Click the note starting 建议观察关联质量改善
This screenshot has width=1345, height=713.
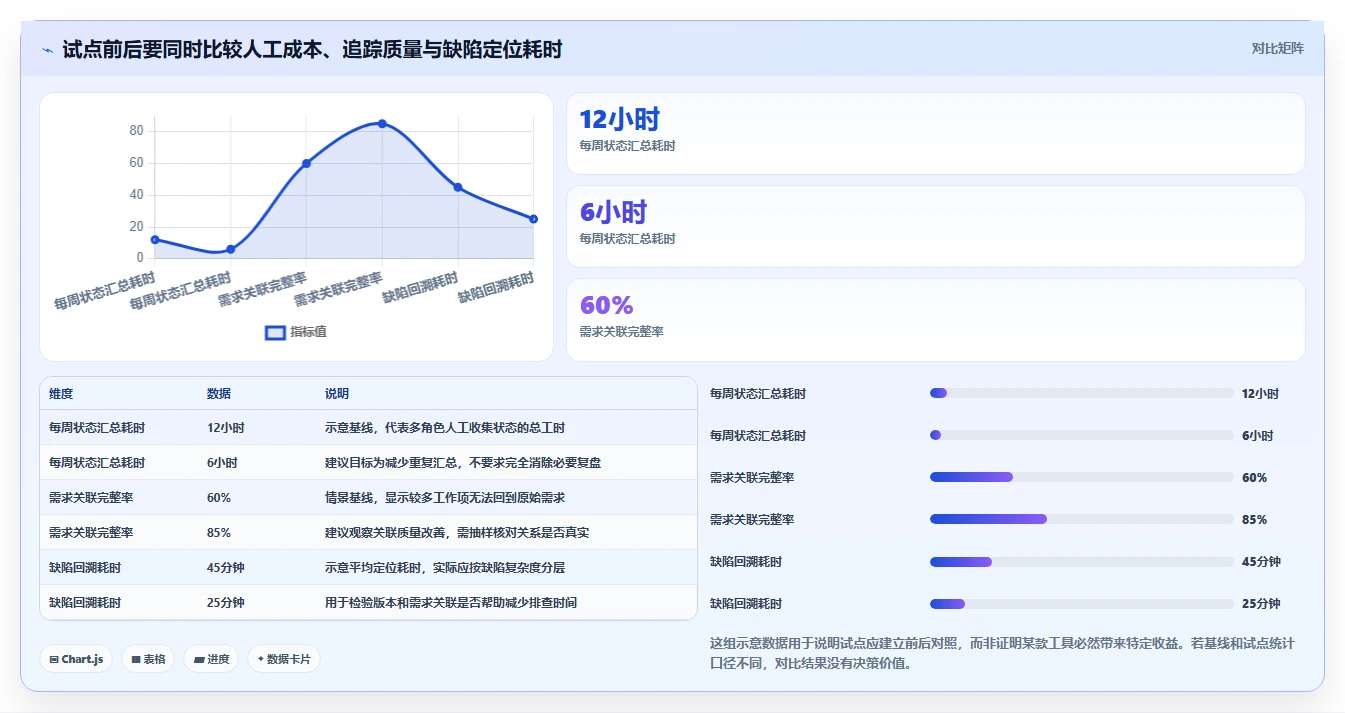click(x=457, y=533)
